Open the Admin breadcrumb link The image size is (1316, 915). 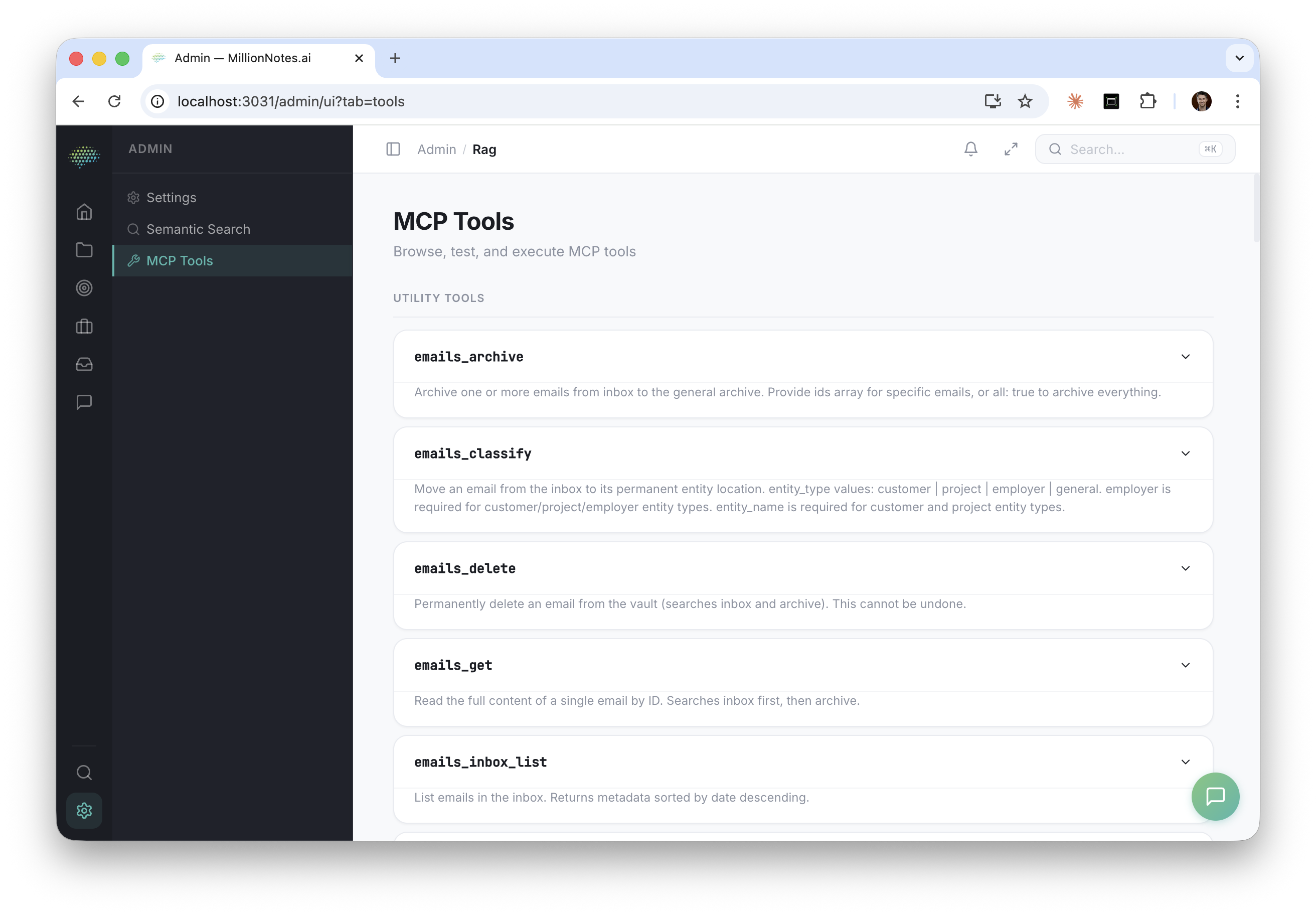[x=436, y=149]
